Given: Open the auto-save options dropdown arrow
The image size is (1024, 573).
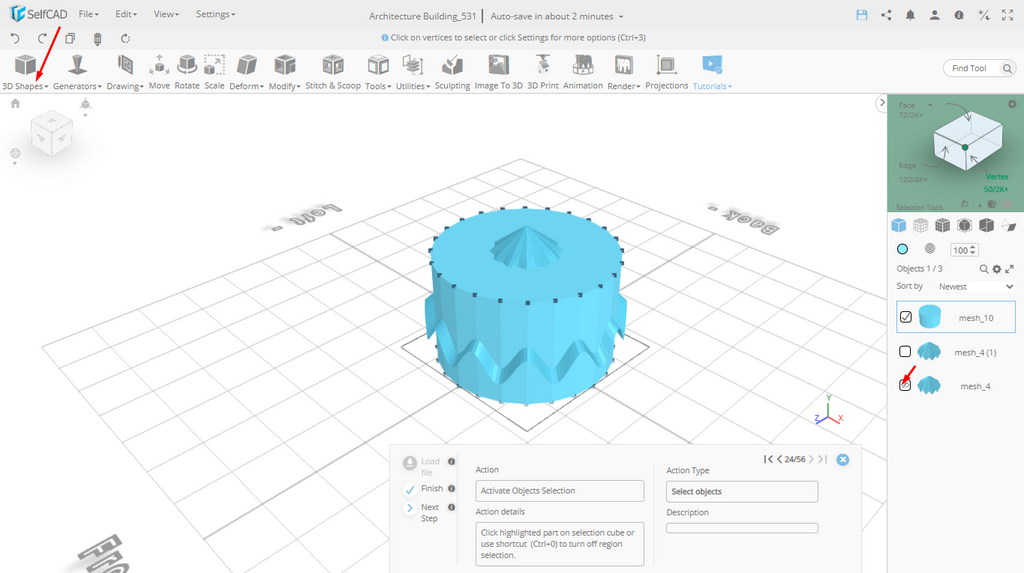Looking at the screenshot, I should pyautogui.click(x=621, y=16).
